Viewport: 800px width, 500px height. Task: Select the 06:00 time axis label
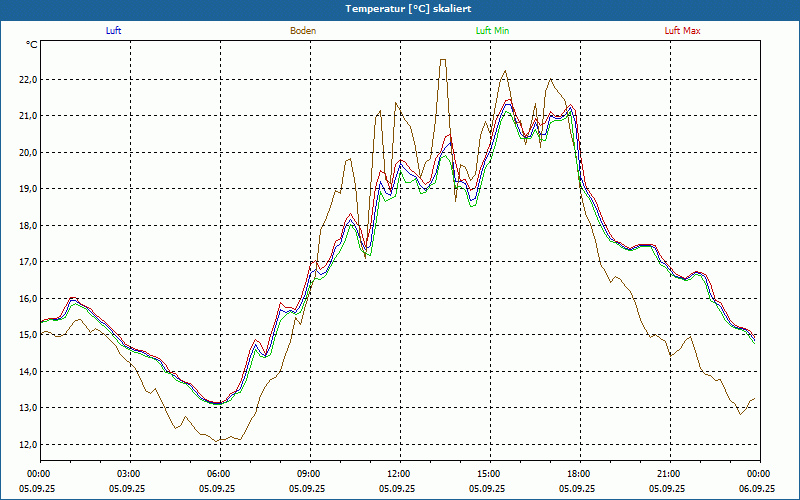219,474
